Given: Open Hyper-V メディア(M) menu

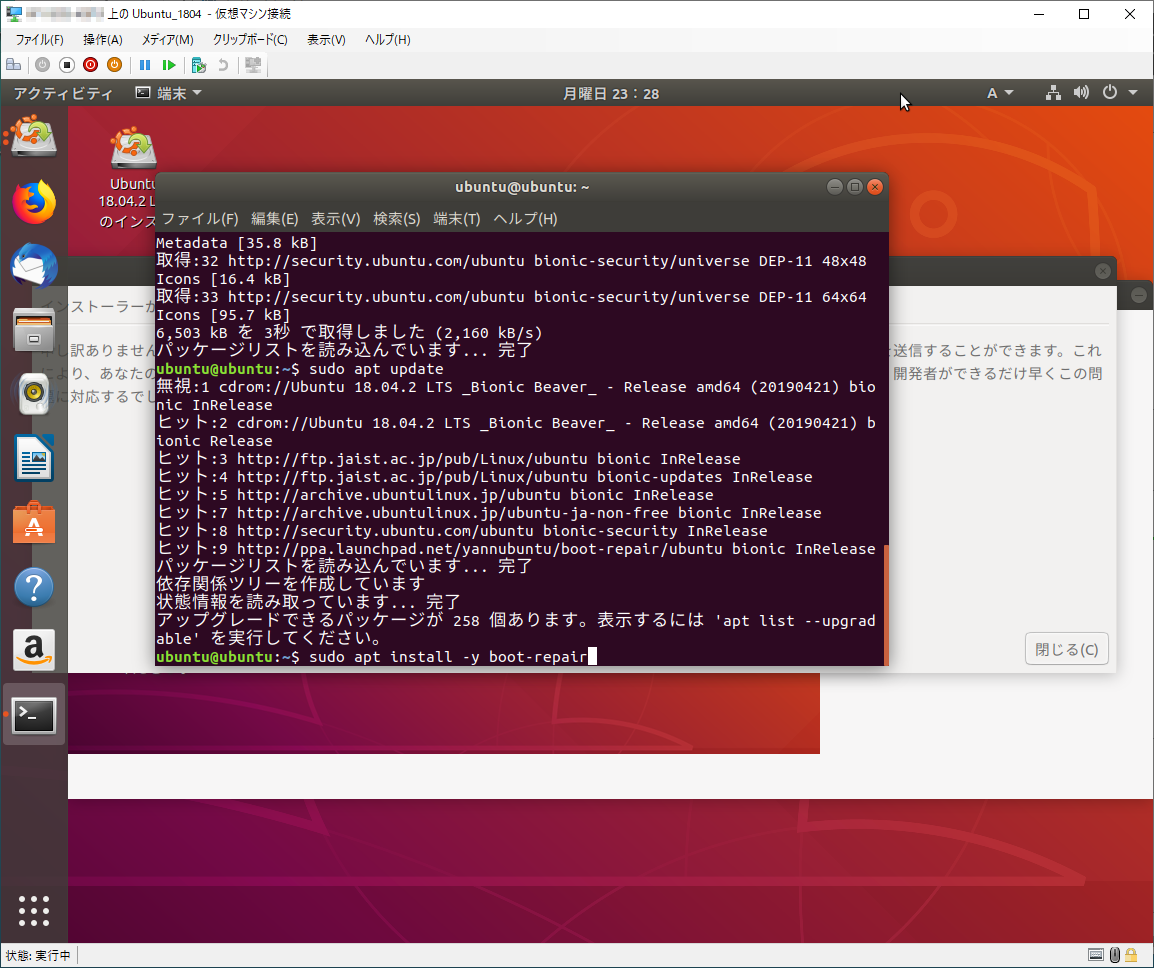Looking at the screenshot, I should (168, 40).
